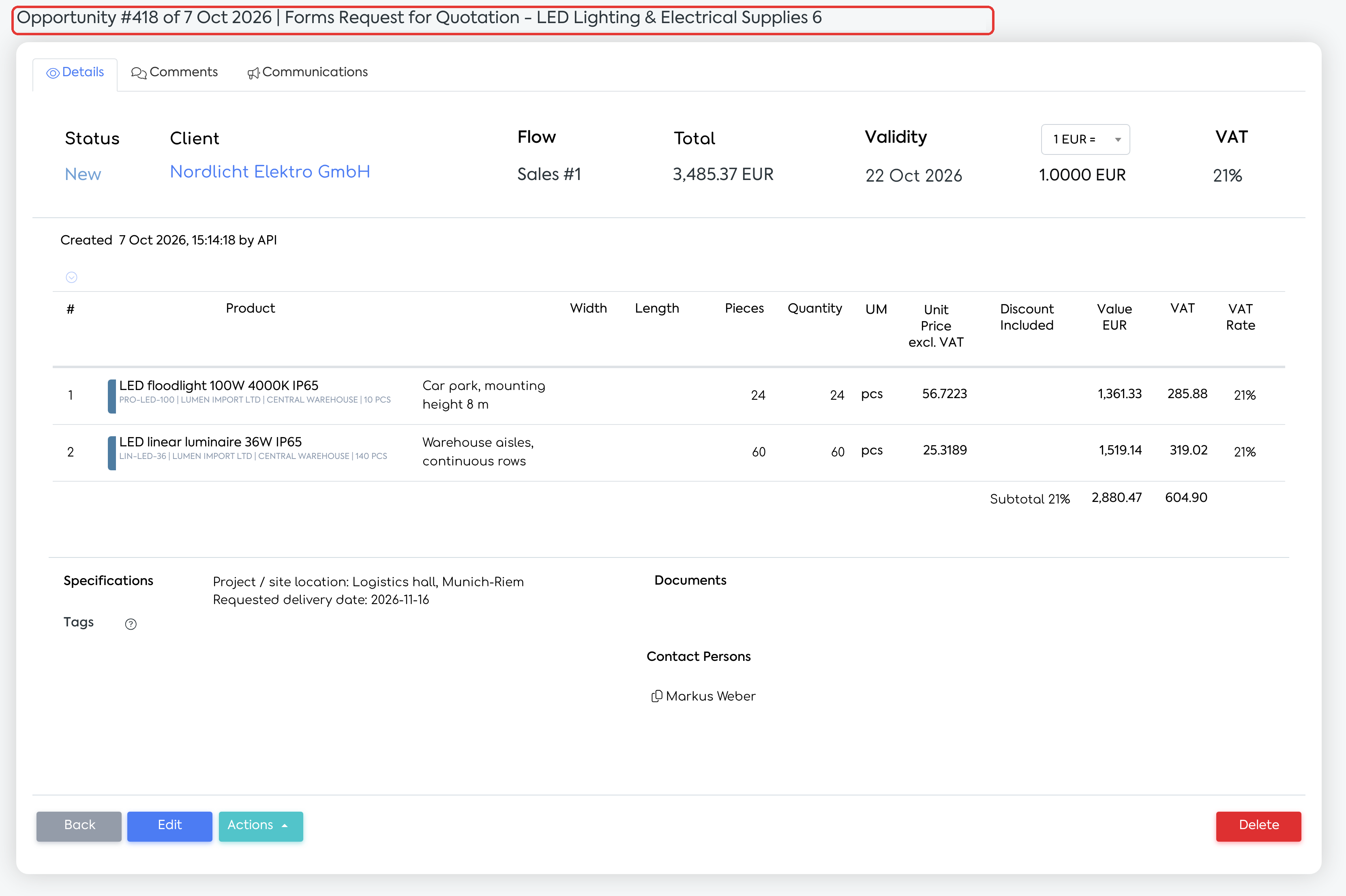This screenshot has height=896, width=1346.
Task: Click the PRO-LED-100 product code line
Action: [x=255, y=400]
